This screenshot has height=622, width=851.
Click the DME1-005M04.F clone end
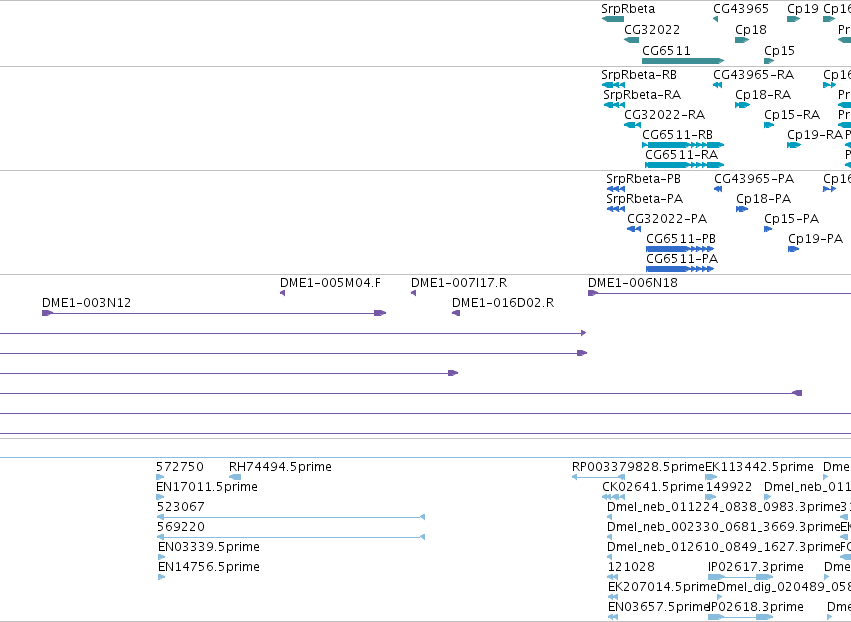click(282, 293)
